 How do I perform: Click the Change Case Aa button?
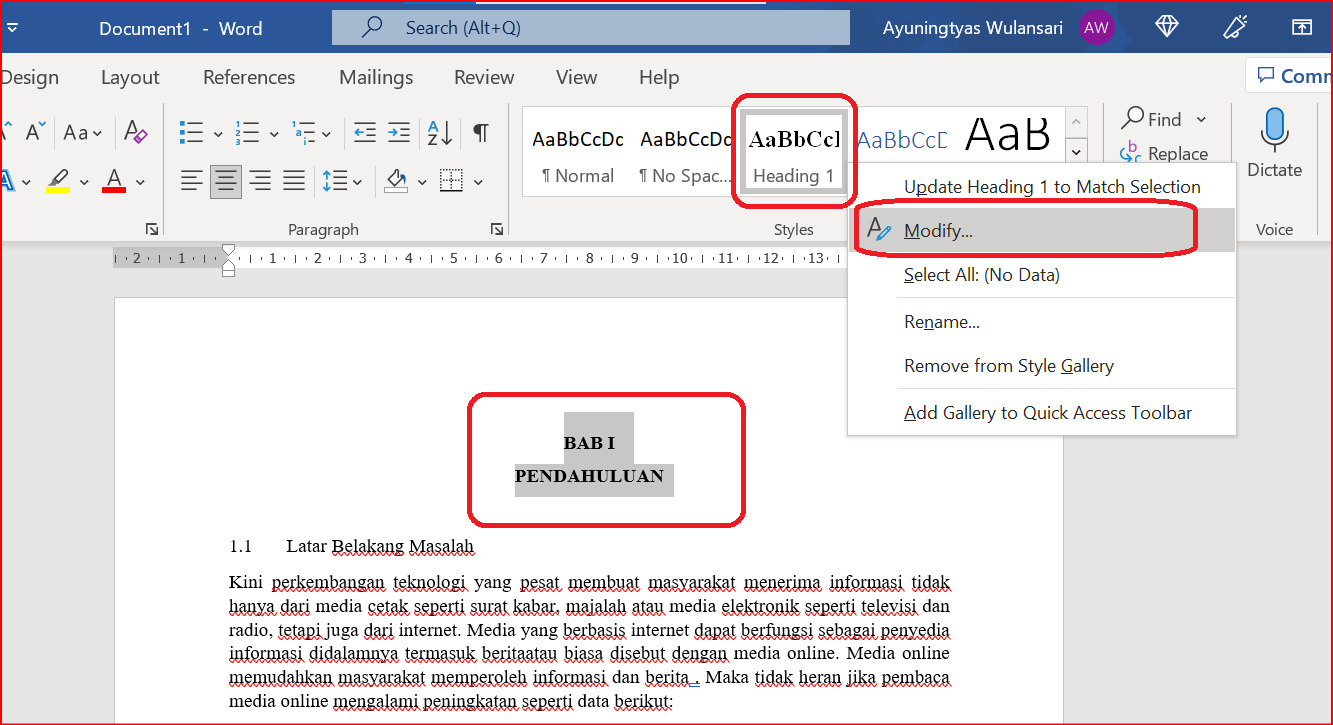[x=83, y=132]
